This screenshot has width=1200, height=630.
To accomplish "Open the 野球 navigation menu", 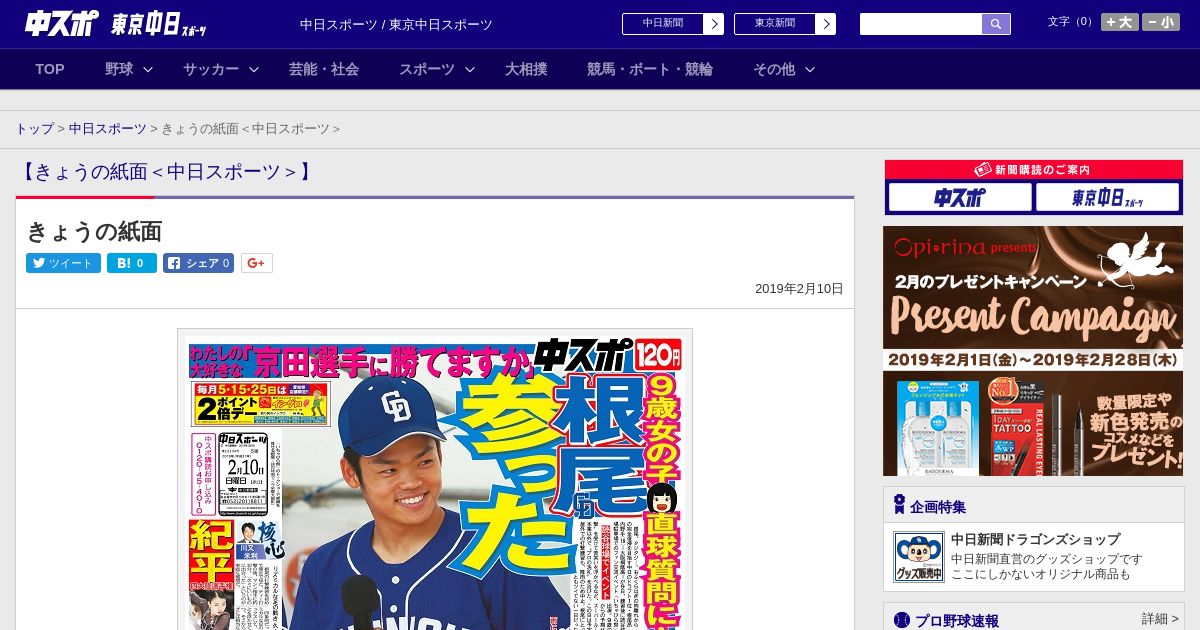I will pos(119,69).
